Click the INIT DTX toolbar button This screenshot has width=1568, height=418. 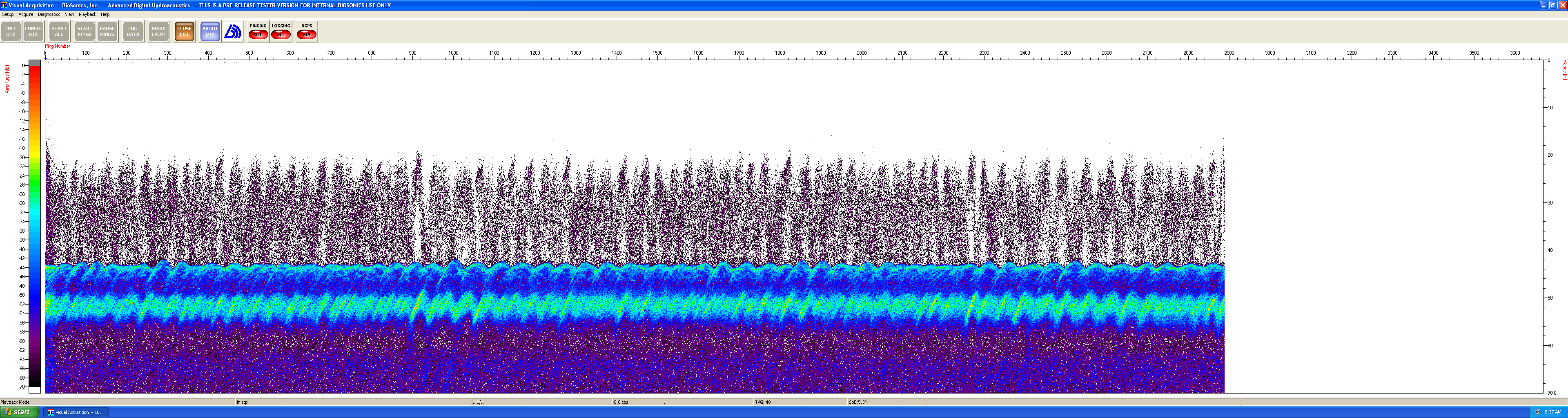(11, 32)
